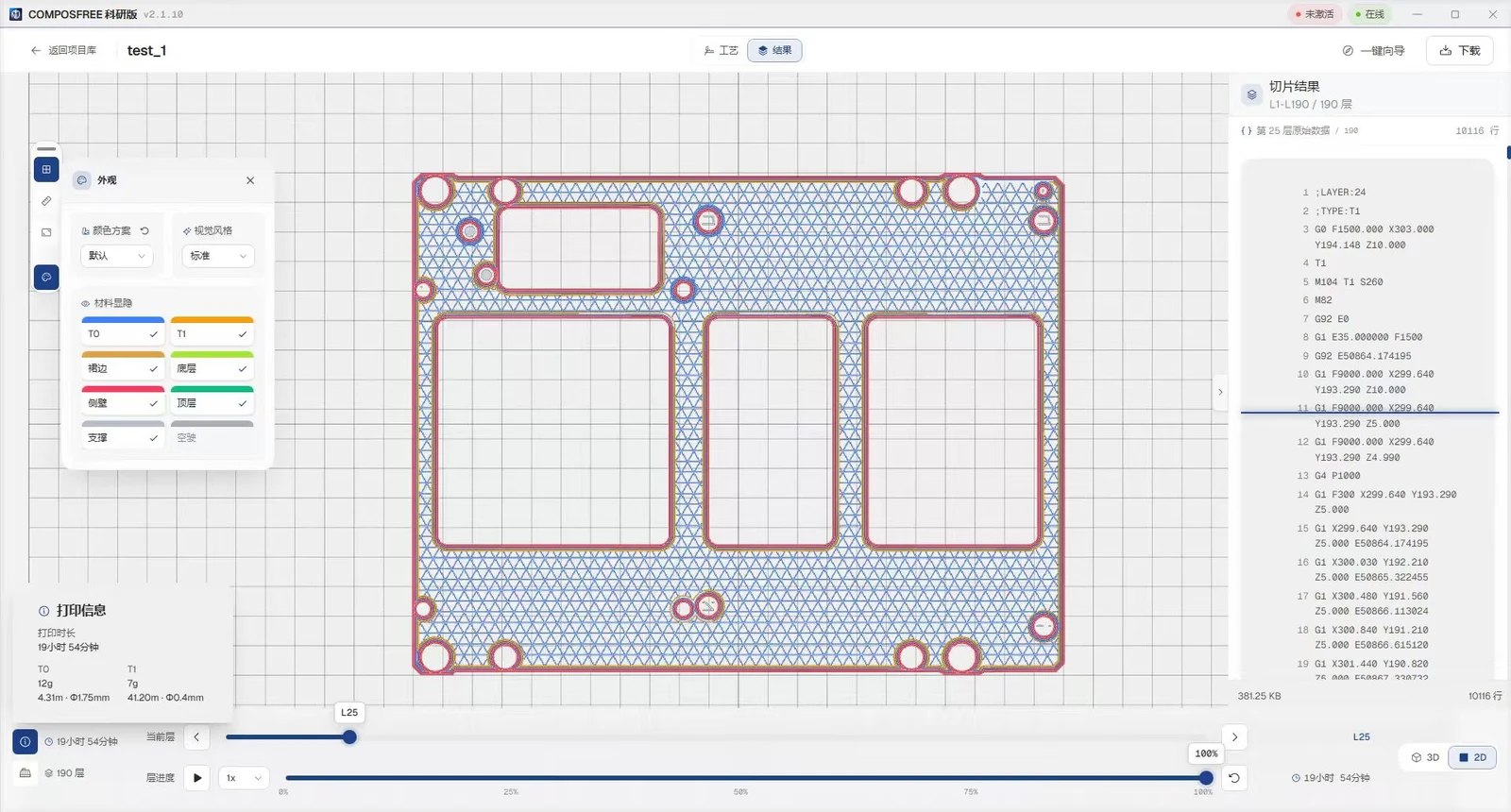Switch the viewer to 3D mode

click(x=1425, y=757)
